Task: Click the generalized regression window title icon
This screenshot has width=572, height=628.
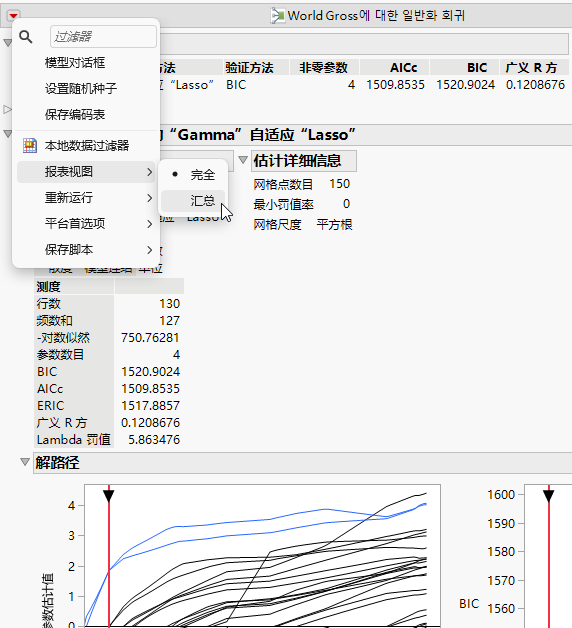Action: coord(278,16)
